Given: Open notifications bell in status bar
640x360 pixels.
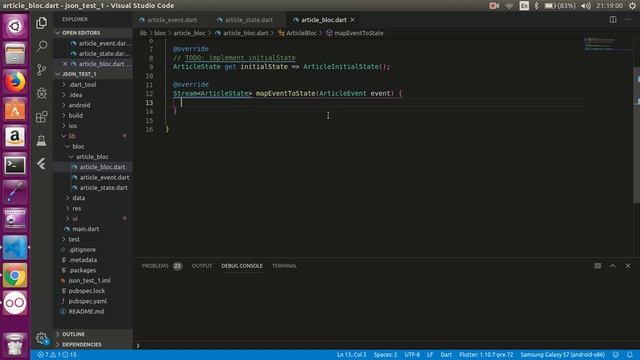Looking at the screenshot, I should 630,355.
